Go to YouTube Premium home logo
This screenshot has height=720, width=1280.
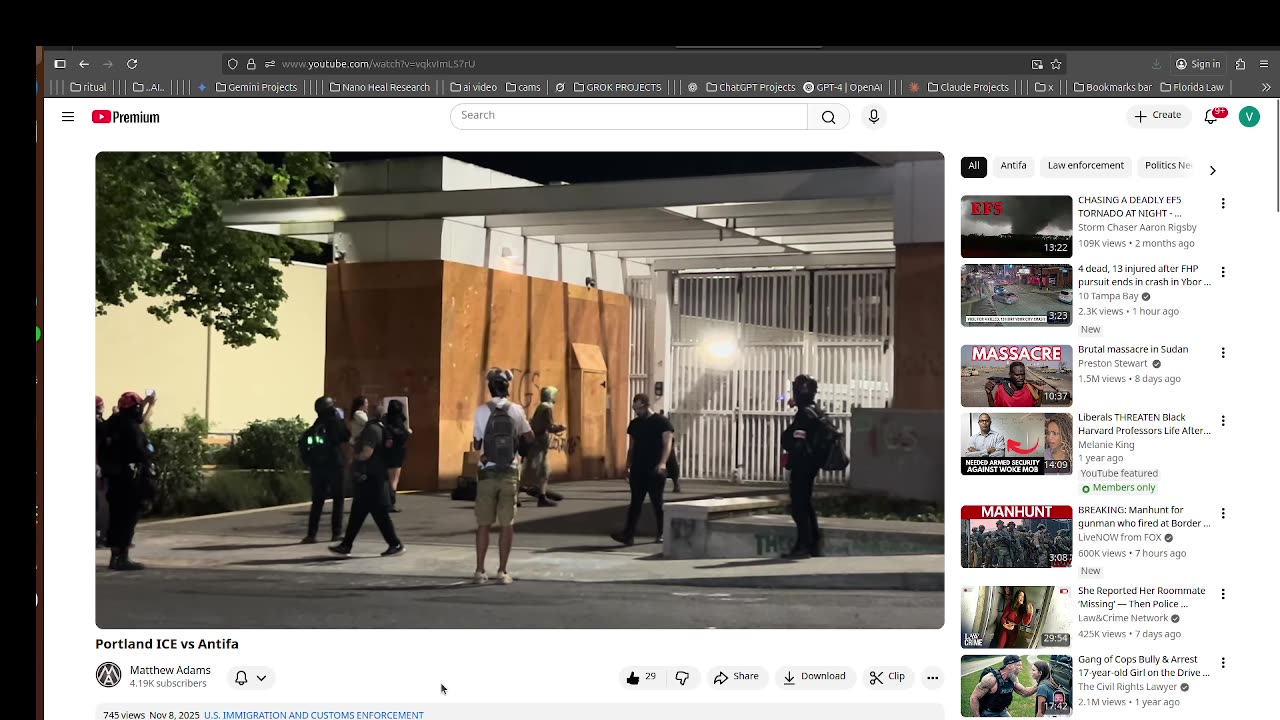pyautogui.click(x=126, y=117)
